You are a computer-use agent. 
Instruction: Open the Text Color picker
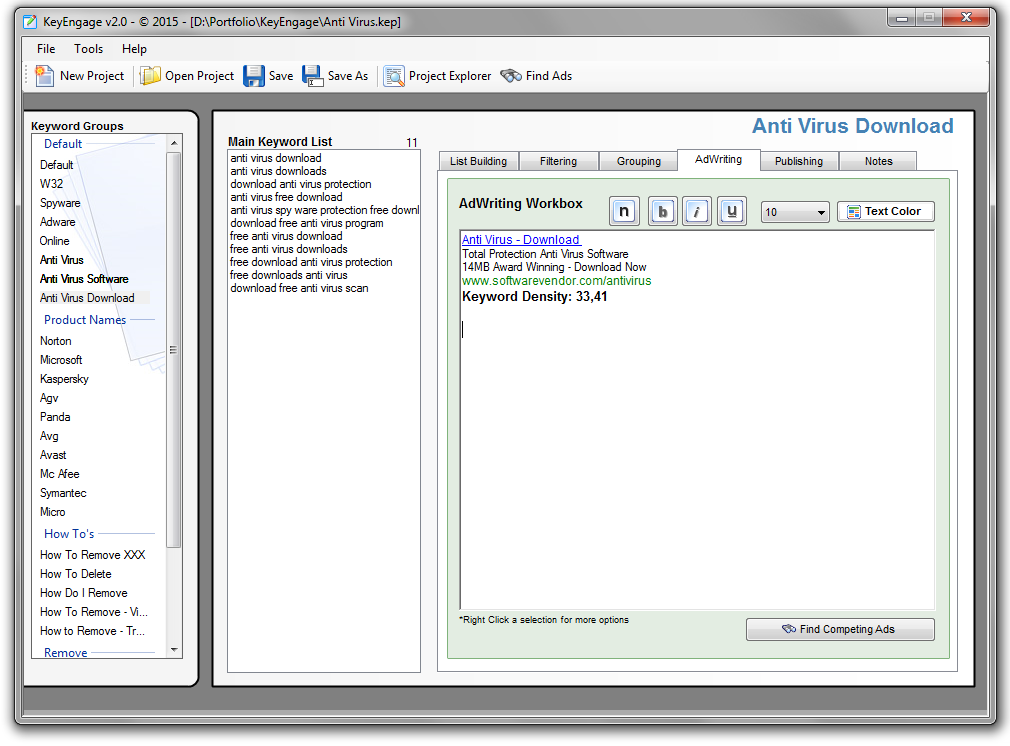tap(885, 211)
